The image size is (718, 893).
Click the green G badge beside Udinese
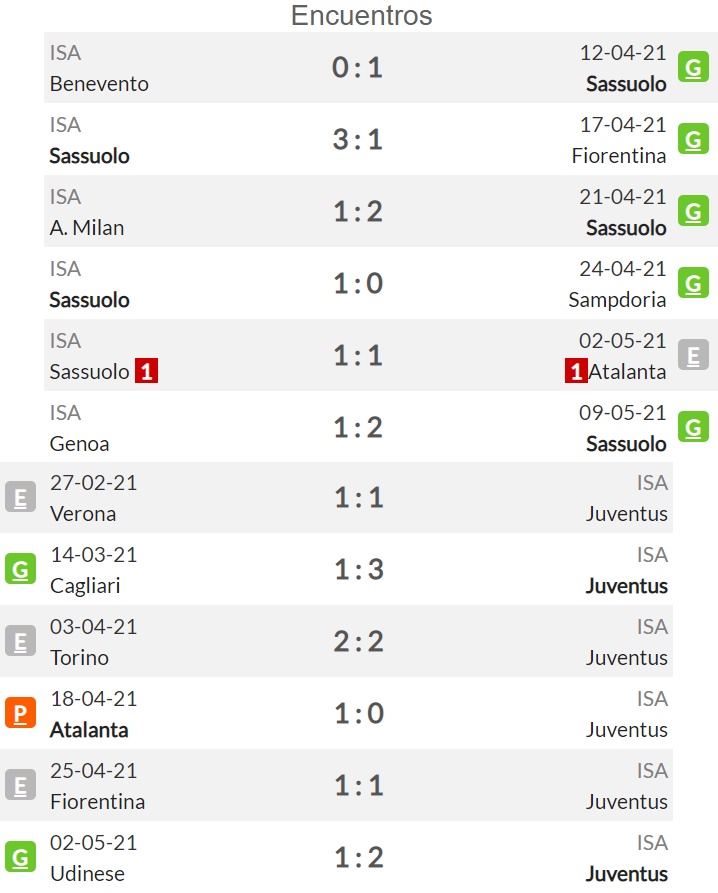coord(20,857)
